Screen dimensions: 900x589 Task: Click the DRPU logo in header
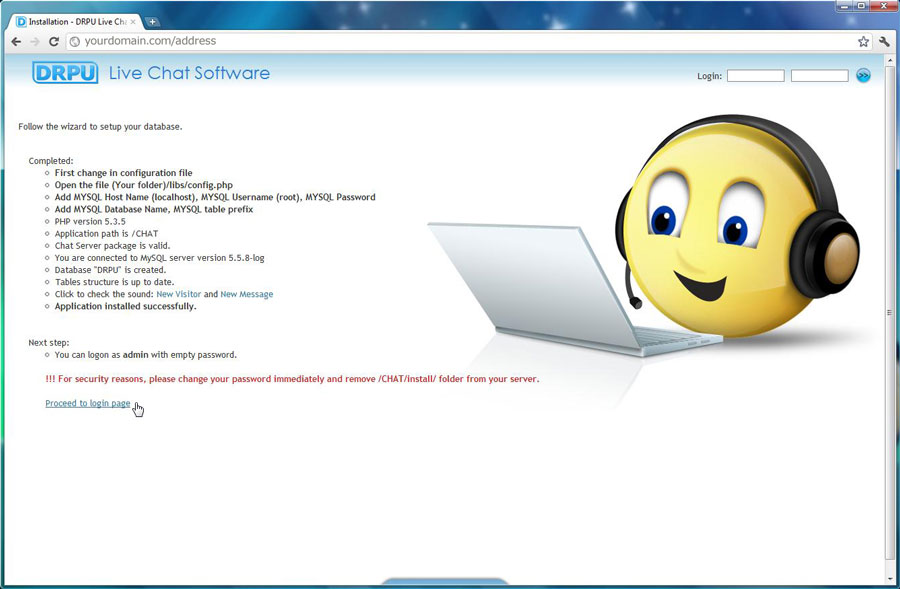(x=65, y=73)
